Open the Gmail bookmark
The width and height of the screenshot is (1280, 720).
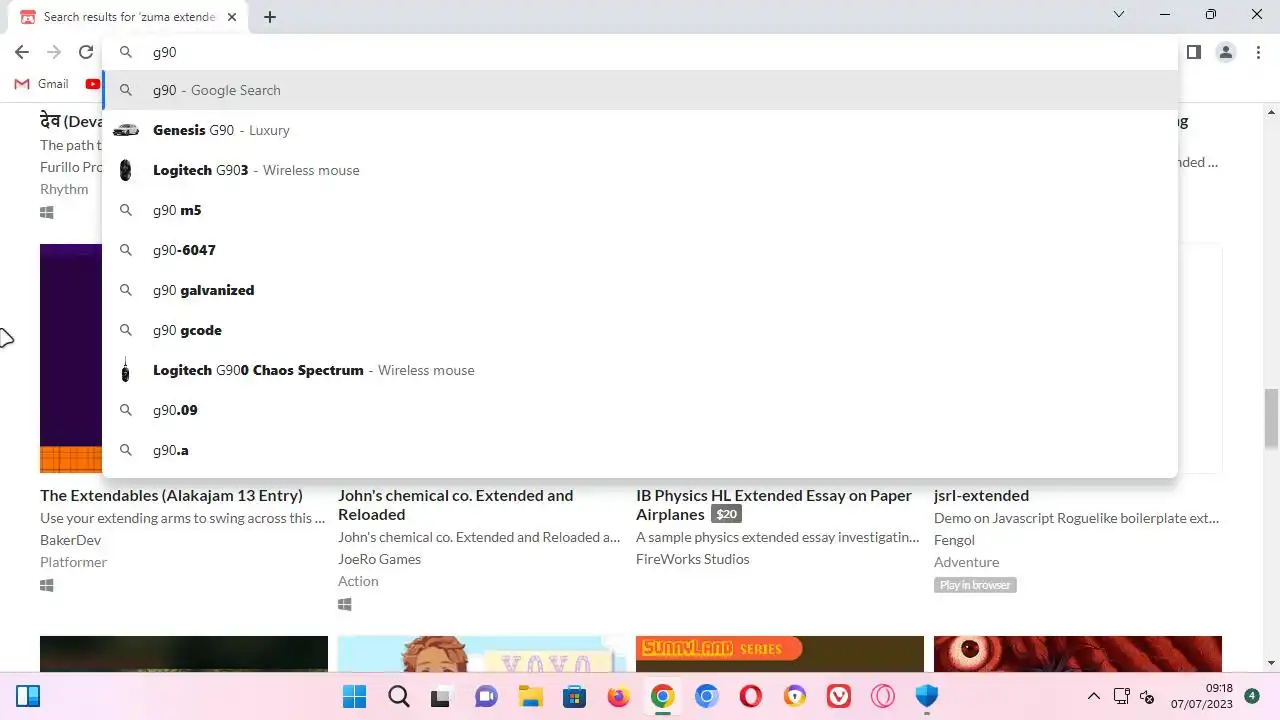tap(41, 84)
